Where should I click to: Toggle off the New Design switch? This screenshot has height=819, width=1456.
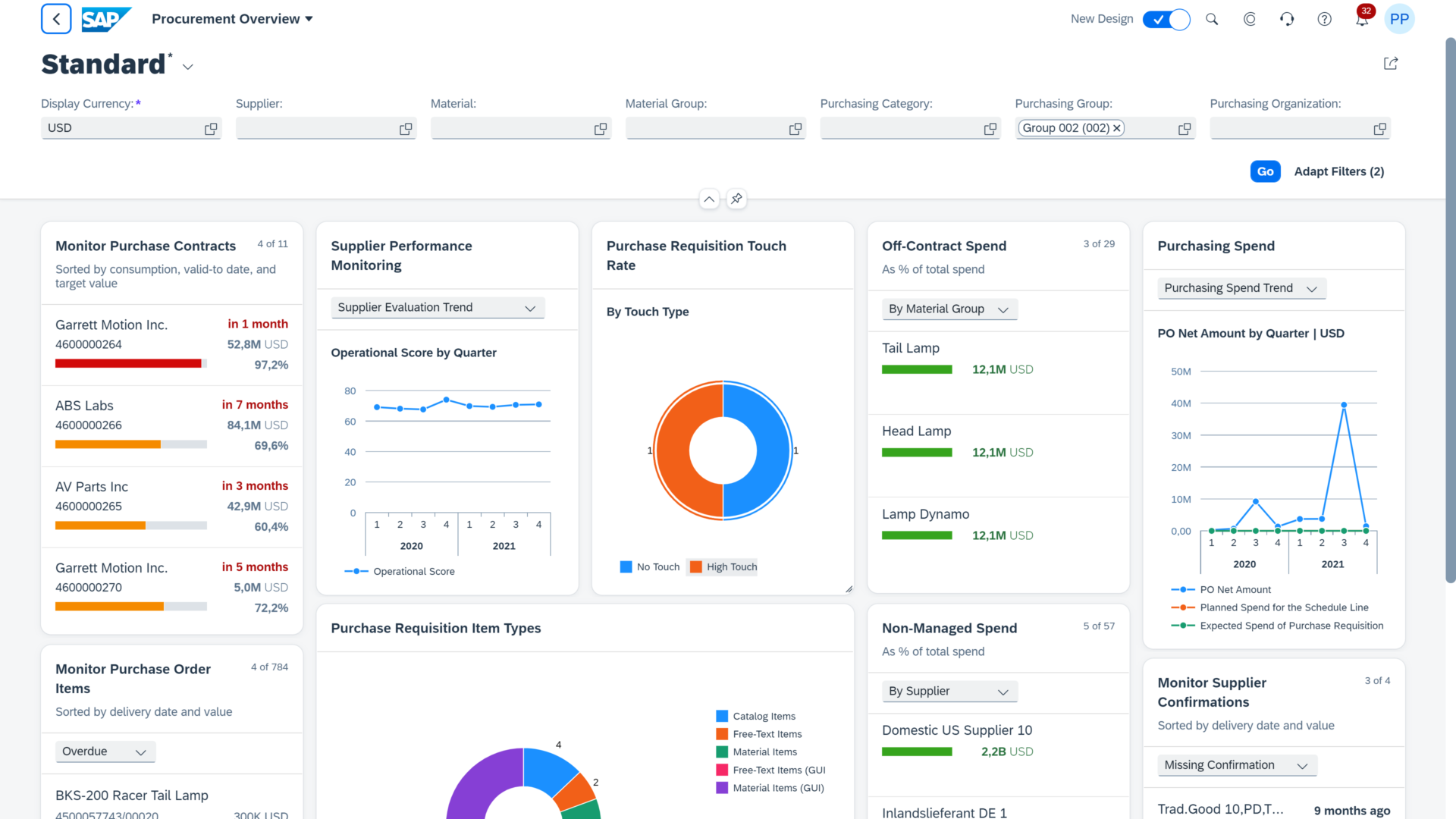(1166, 19)
